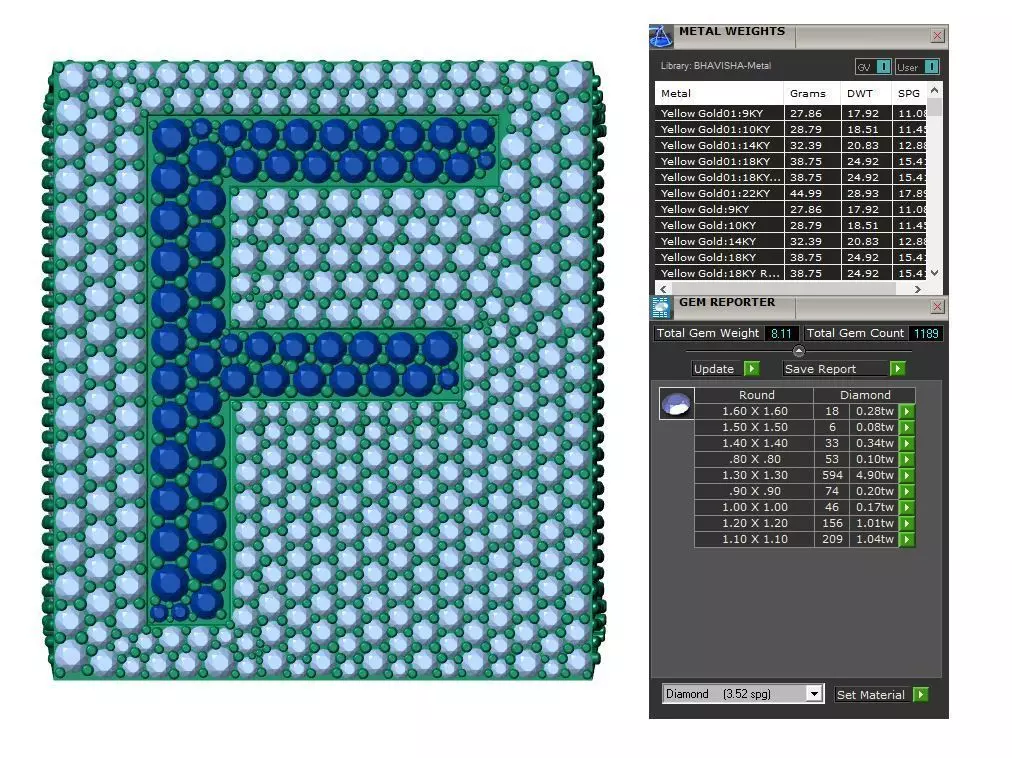
Task: Click the Total Gem Count value 1189
Action: pyautogui.click(x=926, y=333)
